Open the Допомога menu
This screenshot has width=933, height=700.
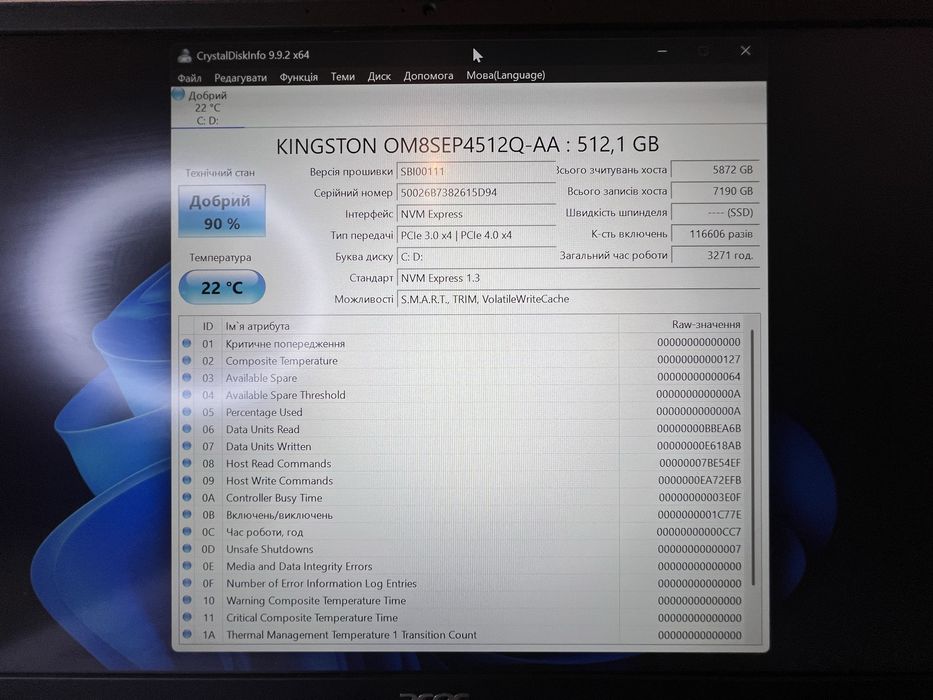(x=428, y=76)
